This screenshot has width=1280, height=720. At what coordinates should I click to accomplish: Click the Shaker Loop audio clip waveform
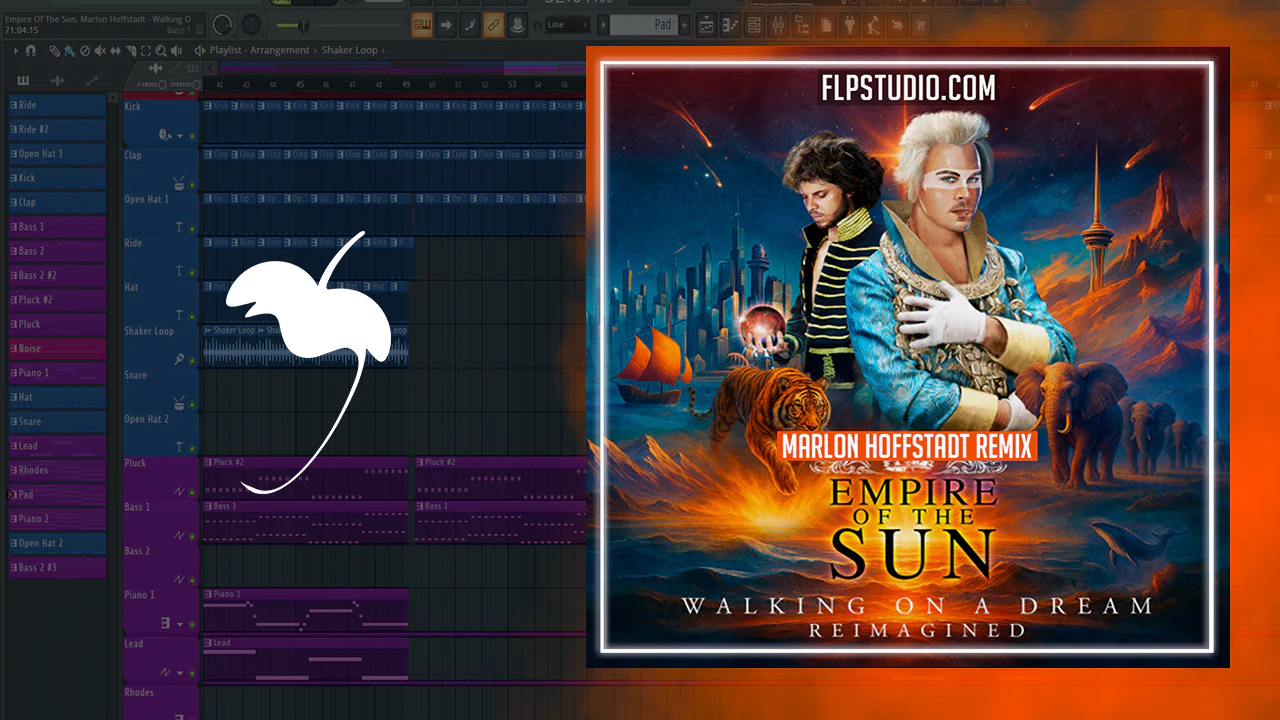(305, 352)
